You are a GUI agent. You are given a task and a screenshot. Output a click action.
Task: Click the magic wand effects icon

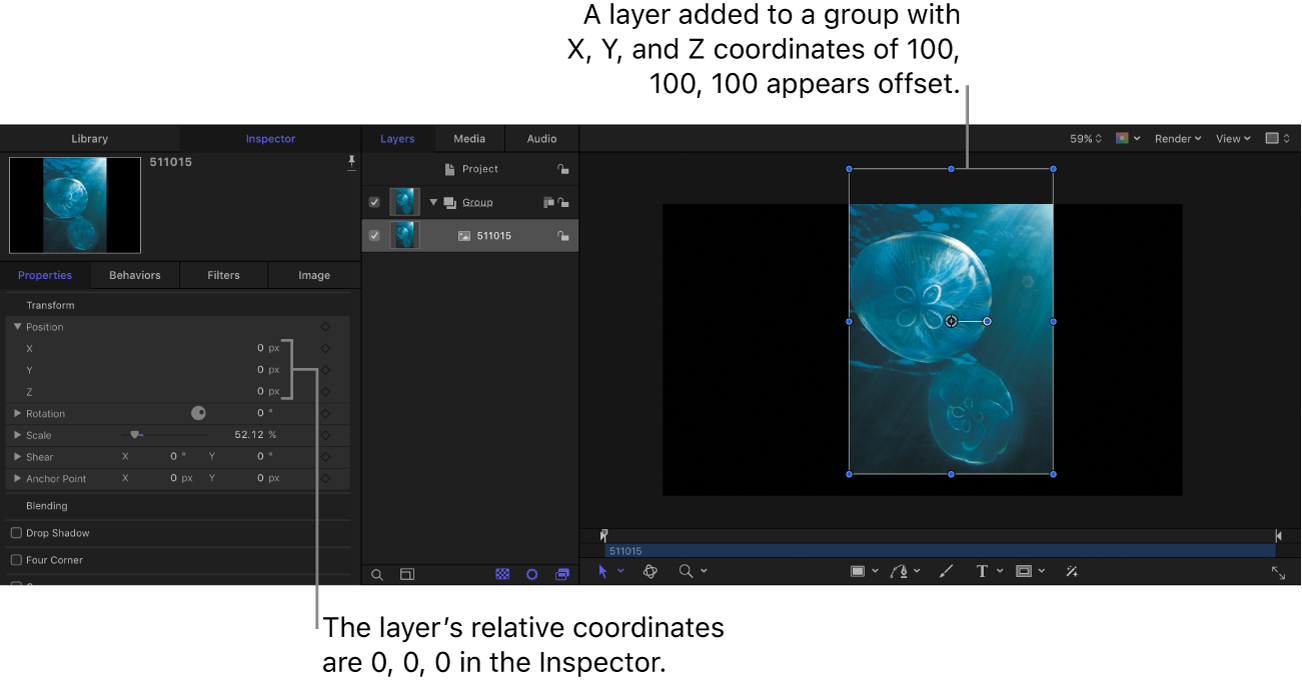1071,571
